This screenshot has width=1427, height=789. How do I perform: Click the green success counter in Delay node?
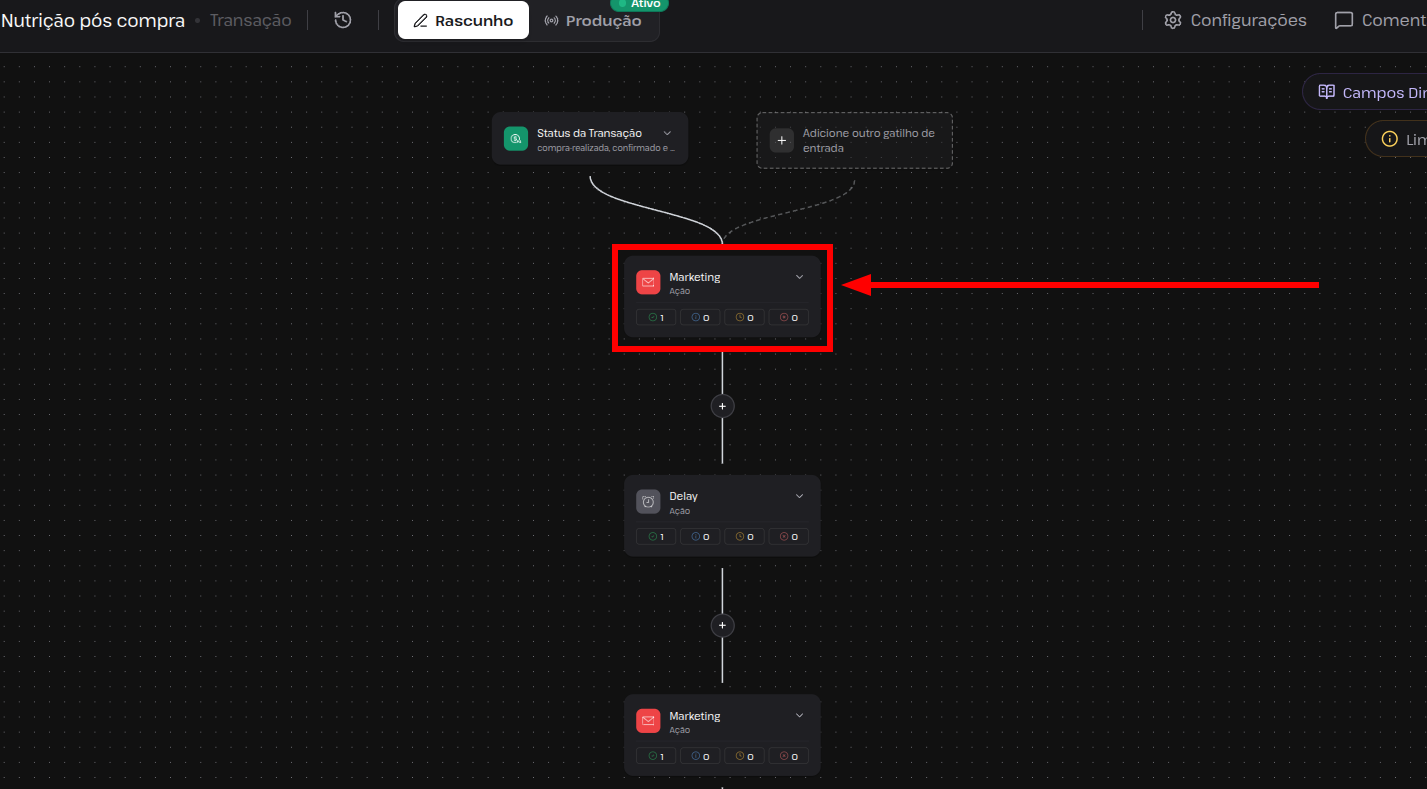[656, 537]
